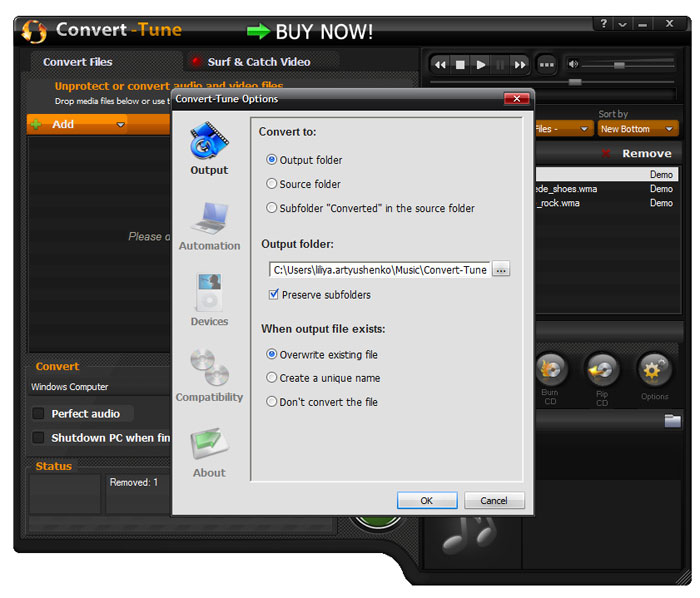Enable Shutdown PC when finished checkbox
The width and height of the screenshot is (700, 598).
tap(38, 437)
